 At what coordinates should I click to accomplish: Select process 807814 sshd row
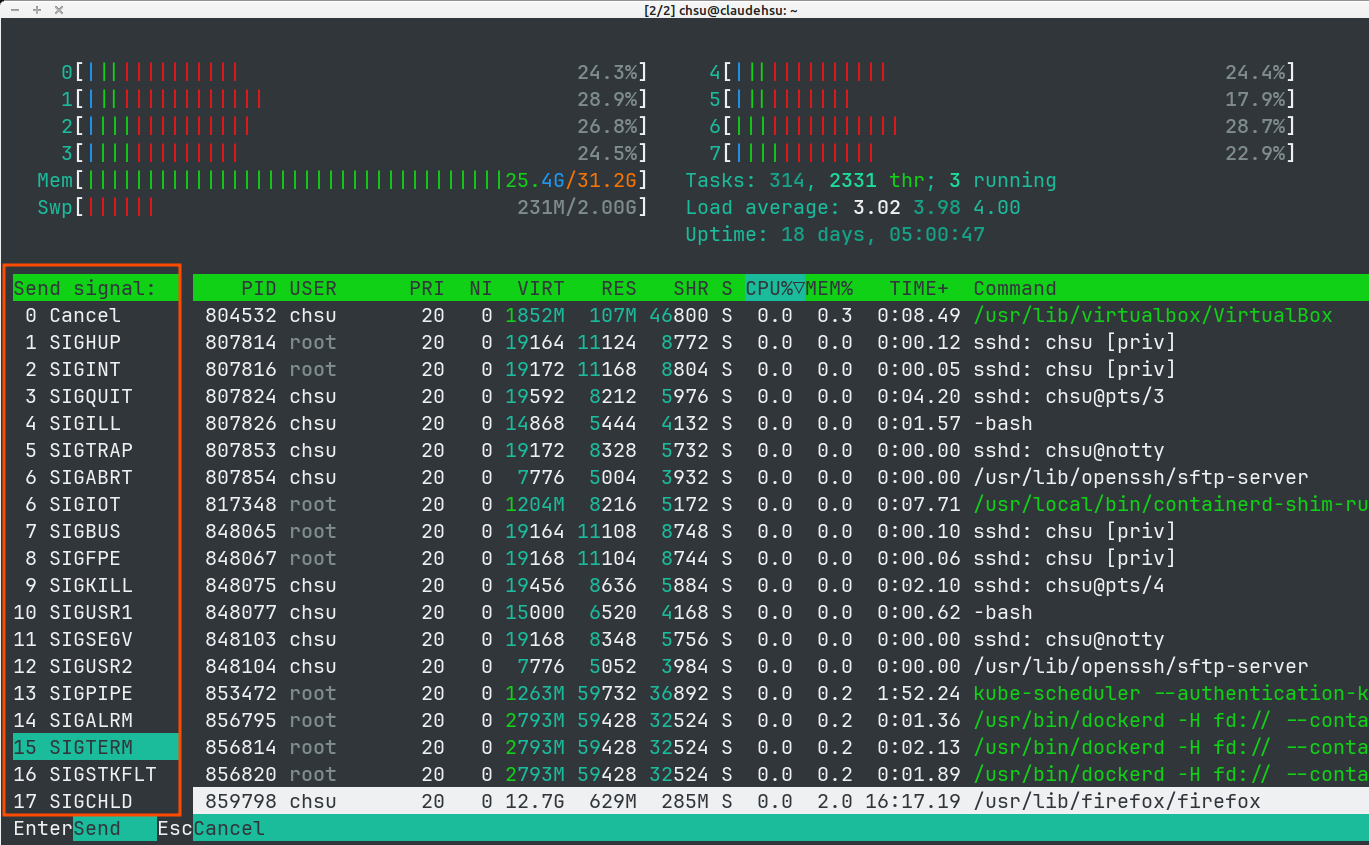coord(781,342)
